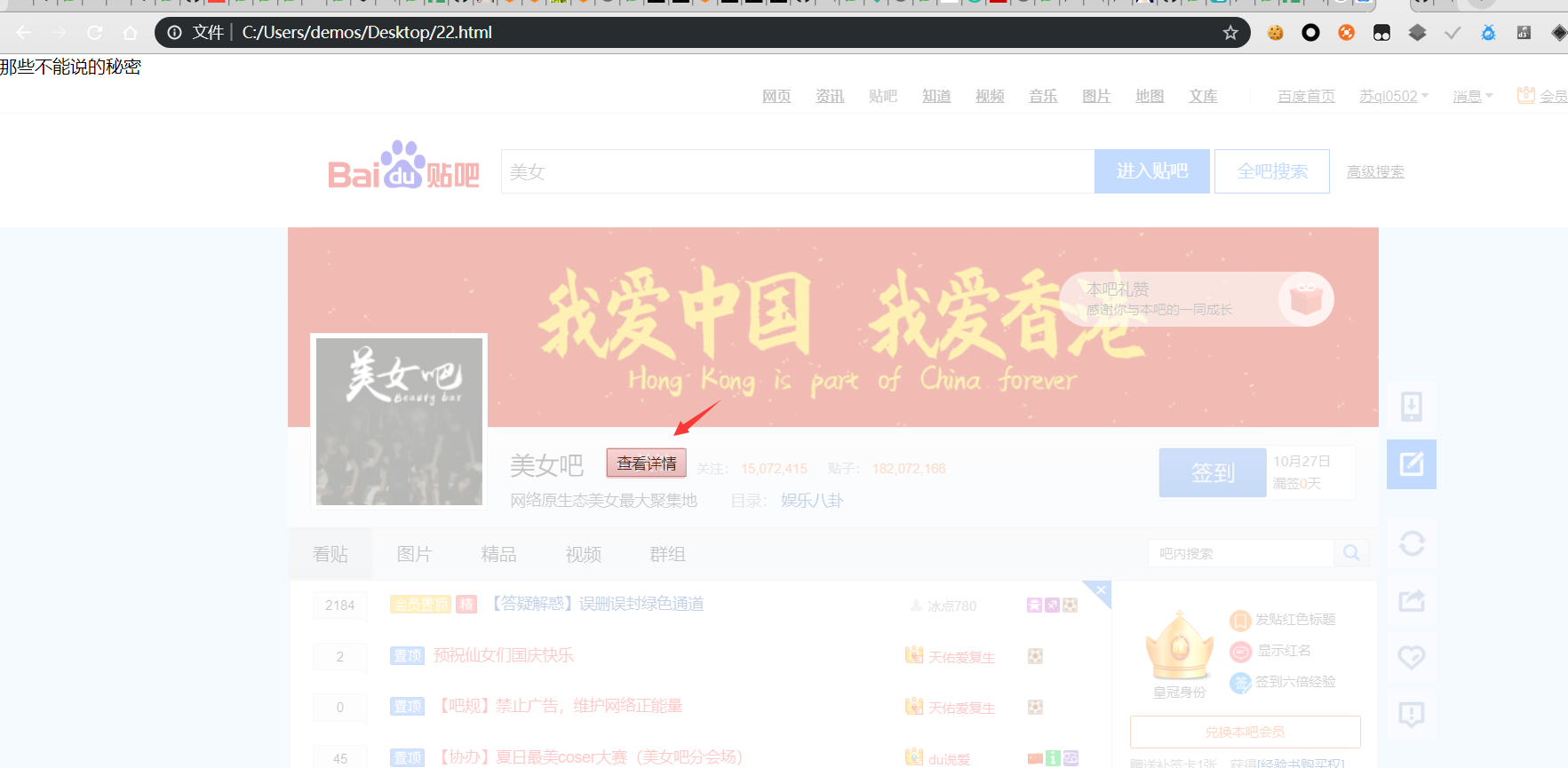Click the 本吧礼赞 banner text
Viewport: 1568px width, 768px height.
[1118, 289]
